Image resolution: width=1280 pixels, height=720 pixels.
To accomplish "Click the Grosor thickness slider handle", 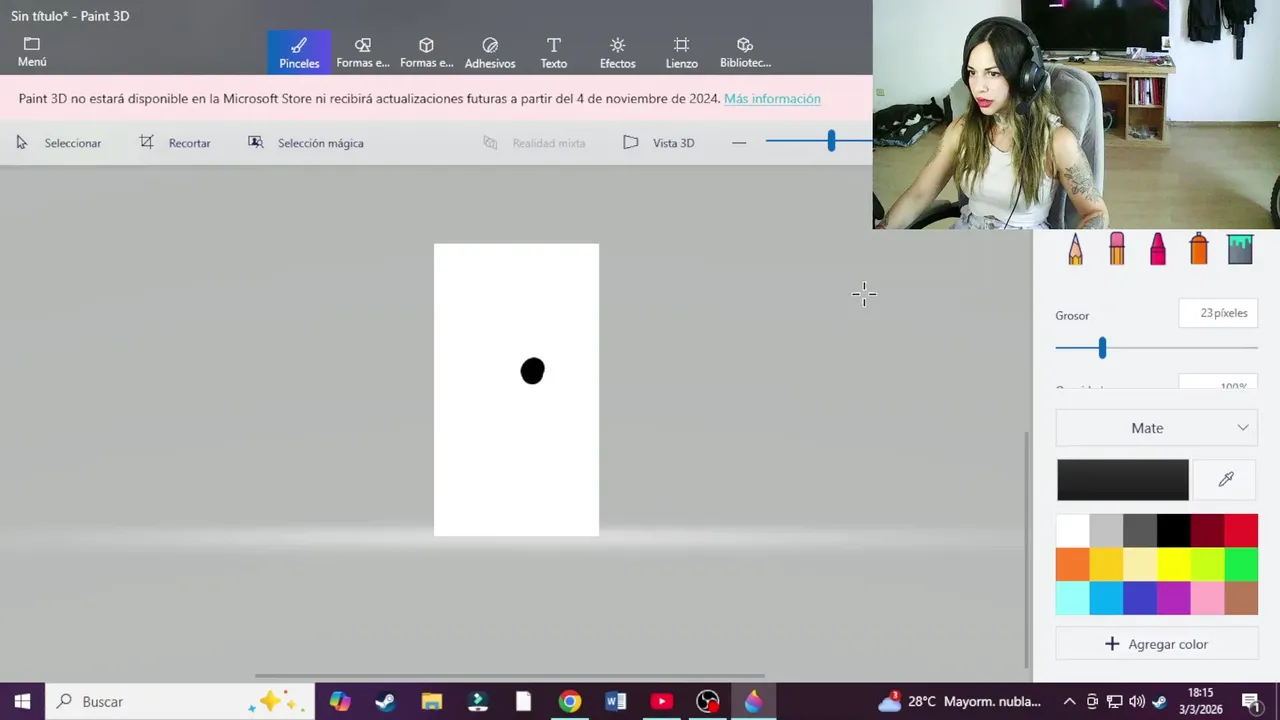I will click(1102, 348).
